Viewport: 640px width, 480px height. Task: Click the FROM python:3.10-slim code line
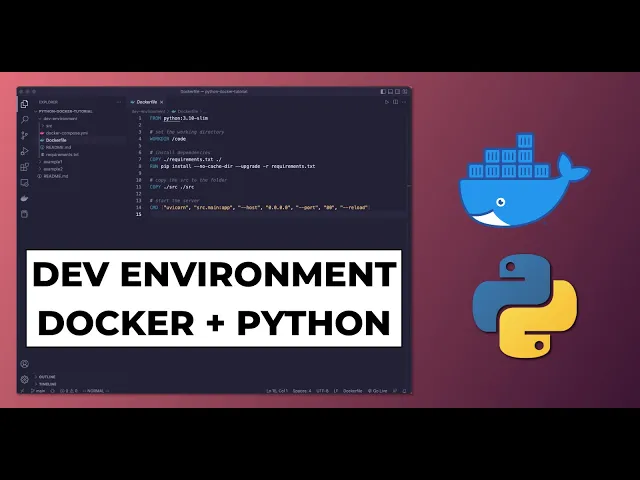tap(179, 118)
